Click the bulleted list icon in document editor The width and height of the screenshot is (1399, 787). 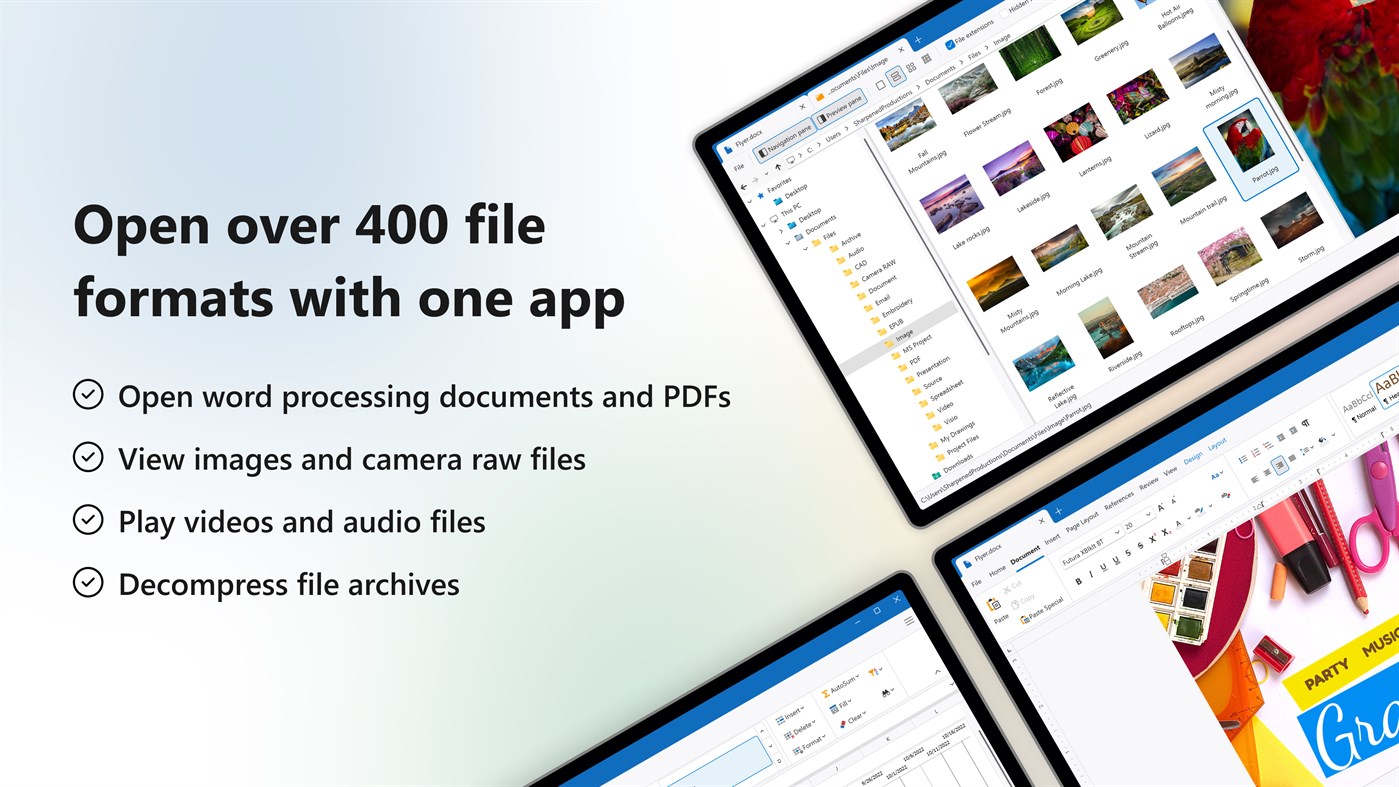[x=1243, y=459]
